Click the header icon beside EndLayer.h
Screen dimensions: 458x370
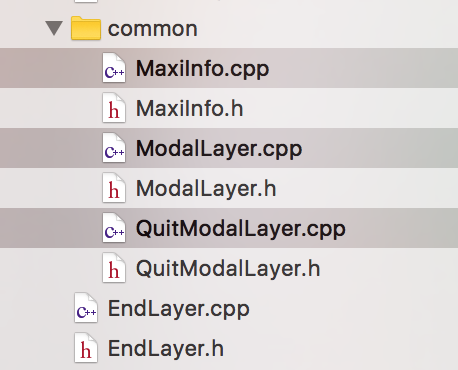click(86, 348)
